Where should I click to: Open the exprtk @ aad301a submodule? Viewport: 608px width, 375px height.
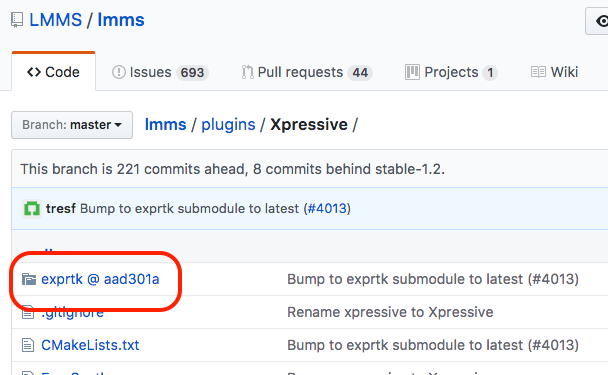[100, 279]
